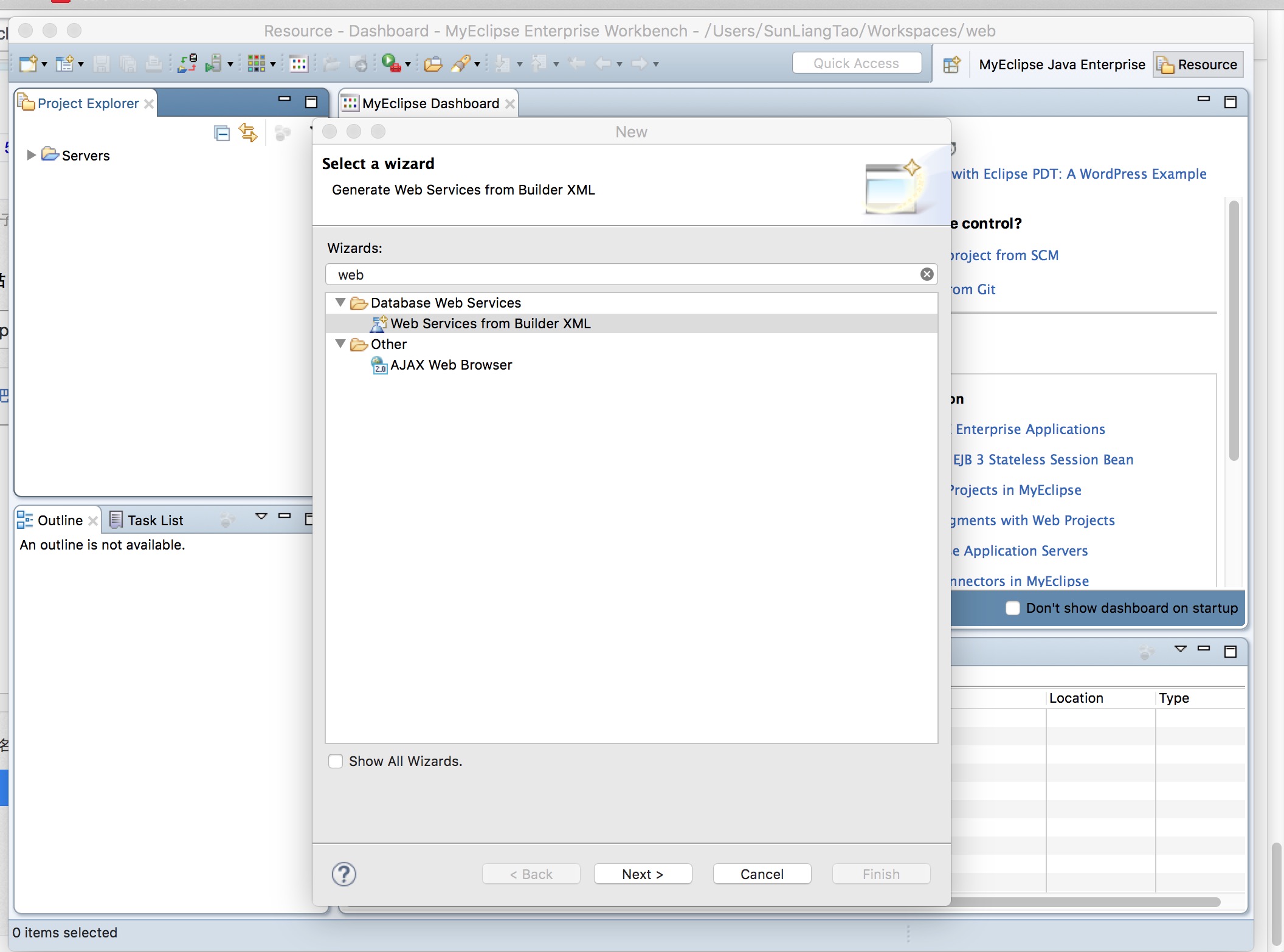The image size is (1284, 952).
Task: Toggle Link with Editor icon
Action: (x=248, y=133)
